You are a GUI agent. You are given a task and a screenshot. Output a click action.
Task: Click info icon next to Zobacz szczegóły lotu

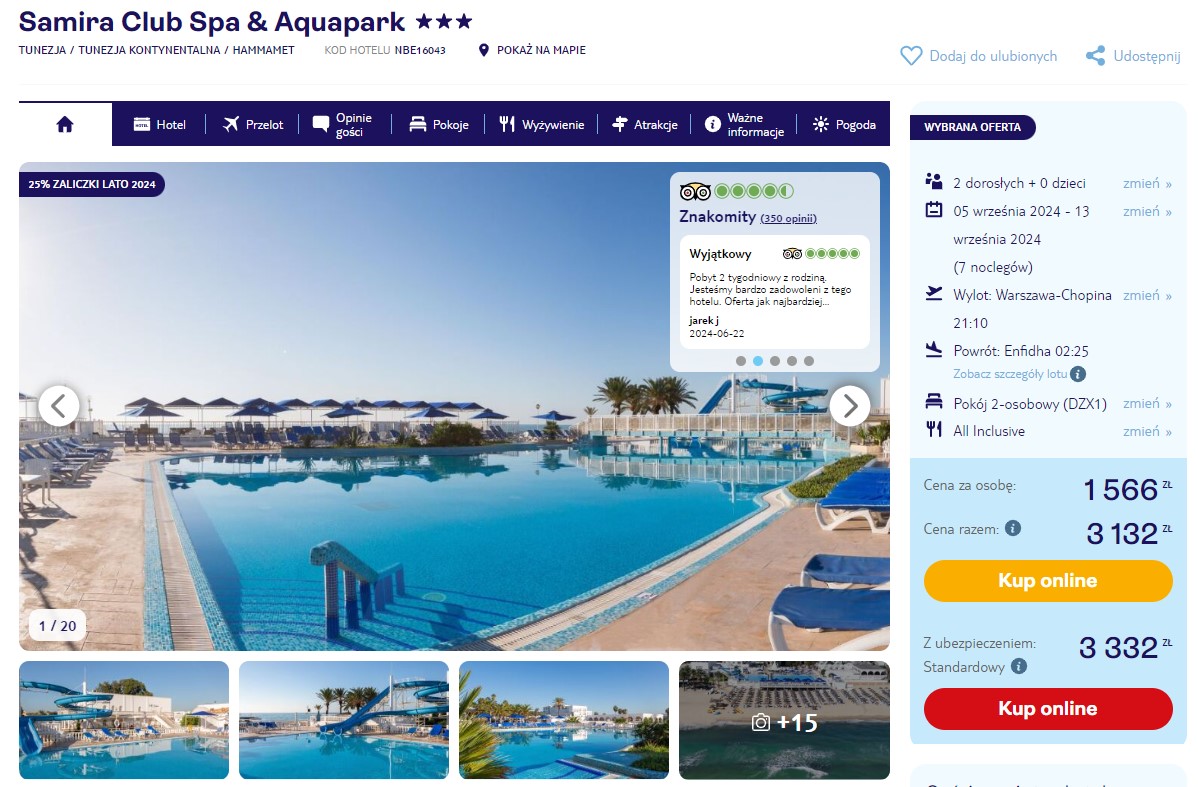coord(1078,374)
